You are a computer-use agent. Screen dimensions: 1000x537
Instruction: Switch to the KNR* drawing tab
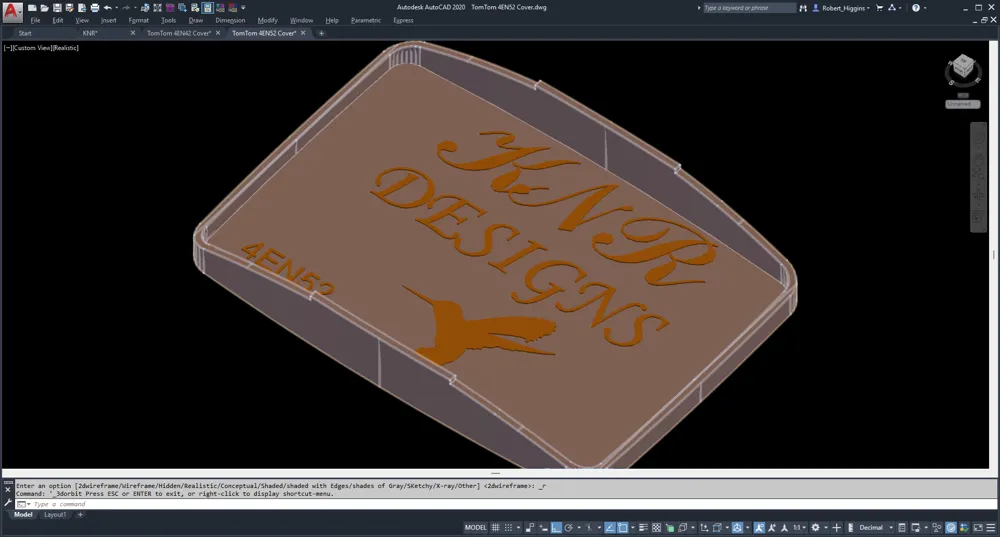tap(90, 33)
